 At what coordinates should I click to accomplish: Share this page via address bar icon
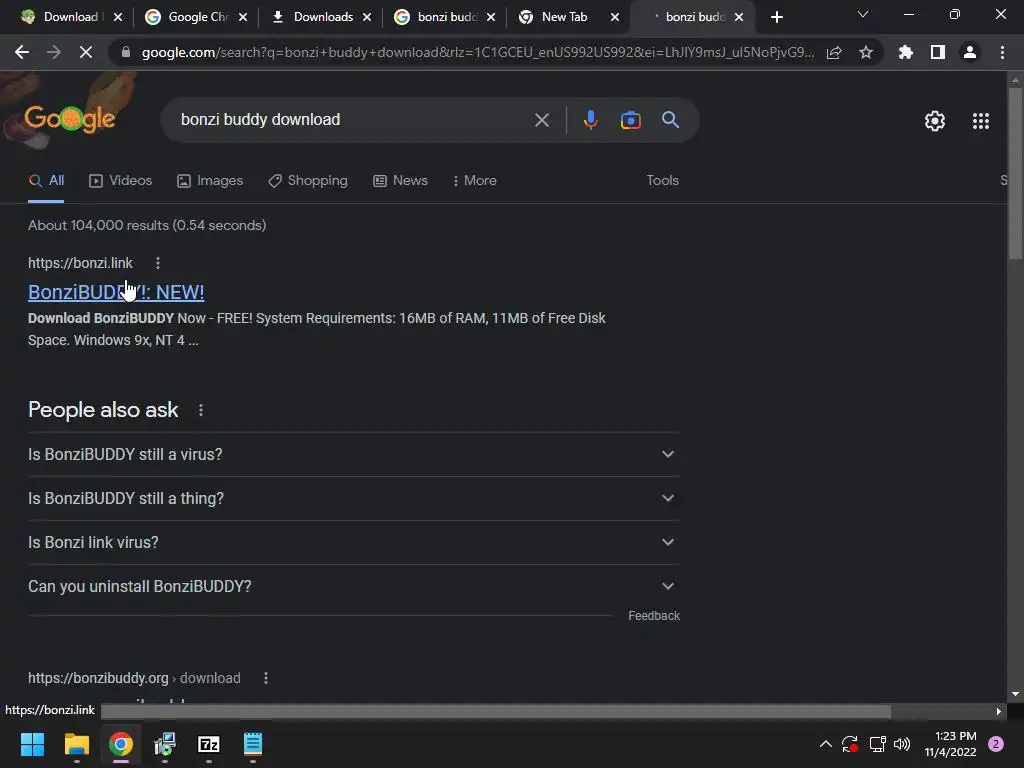click(834, 52)
